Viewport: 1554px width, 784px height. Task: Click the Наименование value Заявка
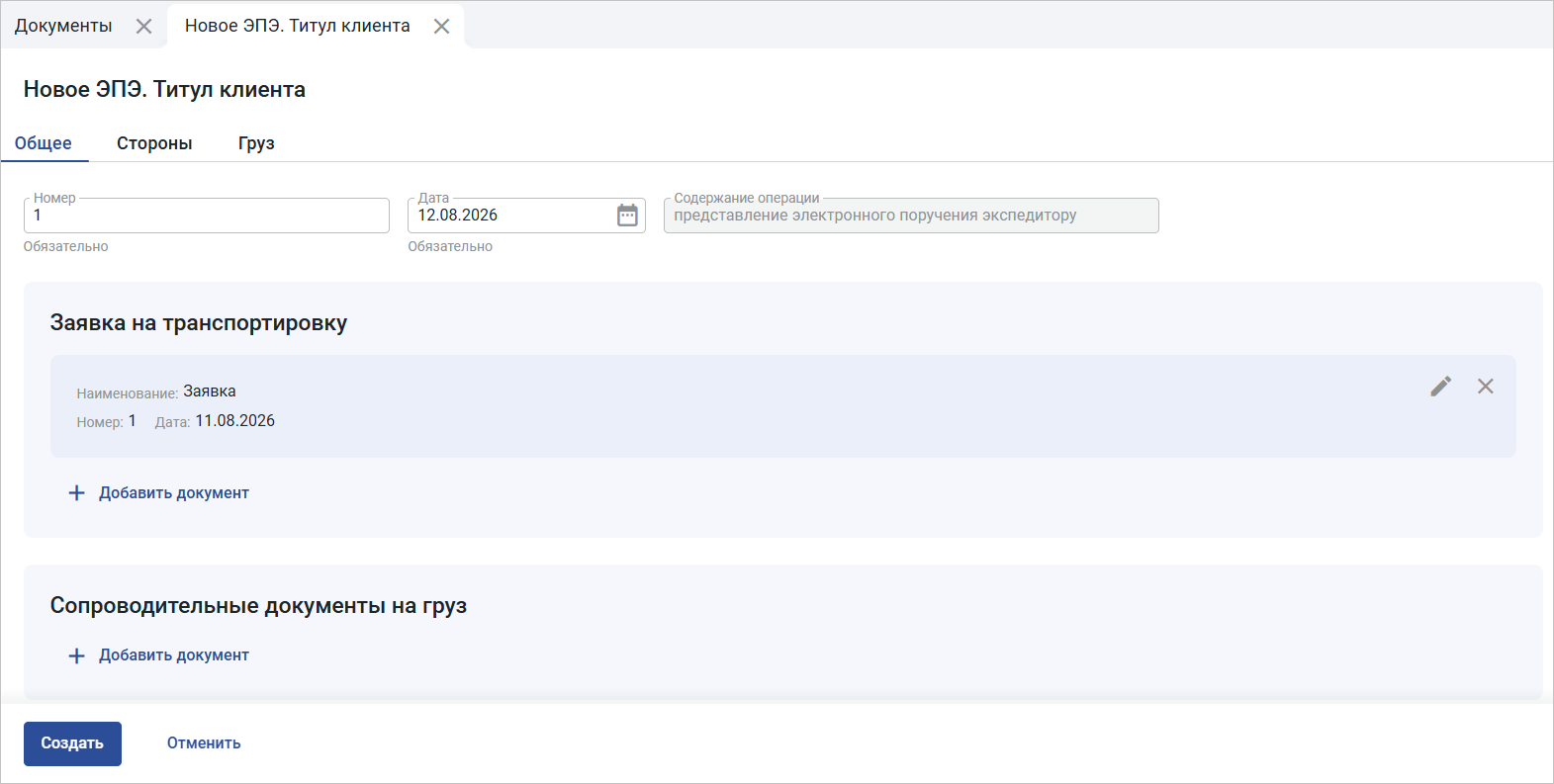(210, 392)
